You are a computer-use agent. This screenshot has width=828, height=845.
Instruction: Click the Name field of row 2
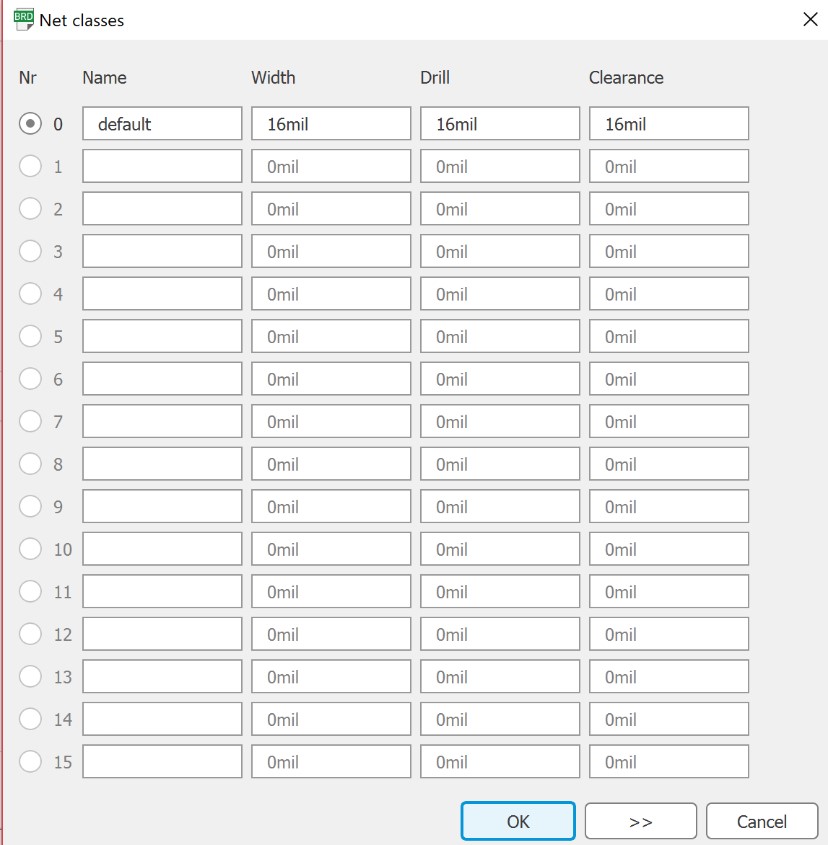click(162, 209)
